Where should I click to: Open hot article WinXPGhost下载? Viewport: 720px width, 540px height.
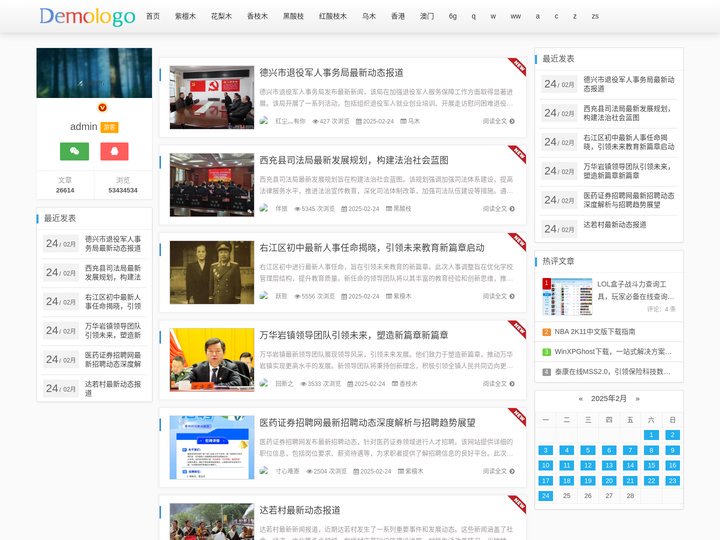tap(613, 352)
